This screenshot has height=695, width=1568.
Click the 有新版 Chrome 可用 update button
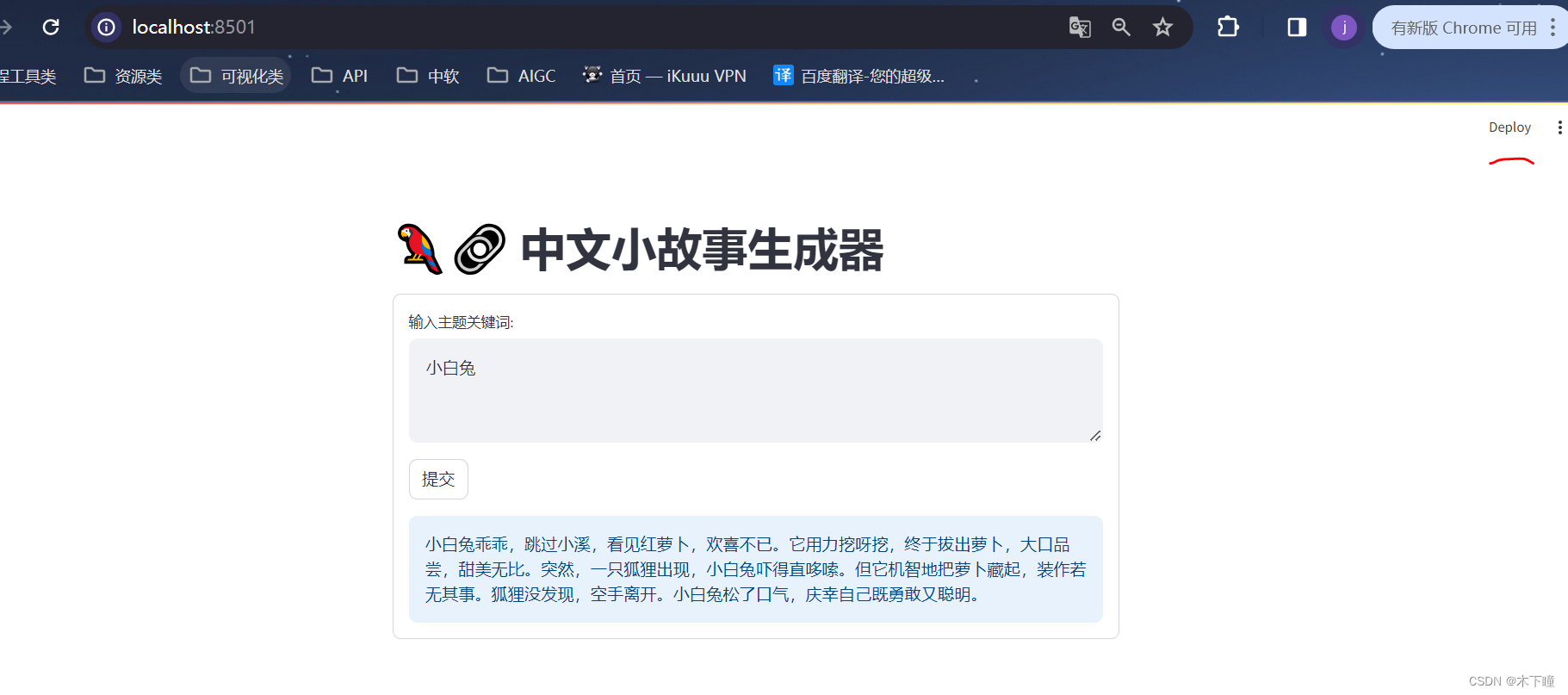click(1464, 28)
